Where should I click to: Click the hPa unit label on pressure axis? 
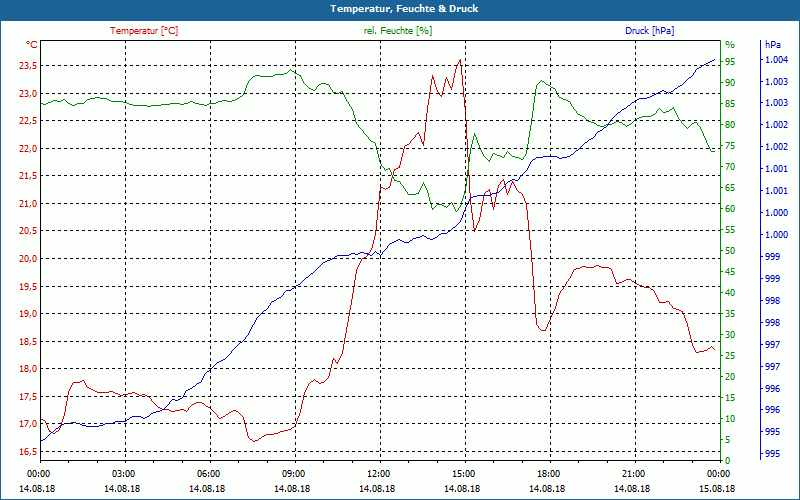[772, 45]
